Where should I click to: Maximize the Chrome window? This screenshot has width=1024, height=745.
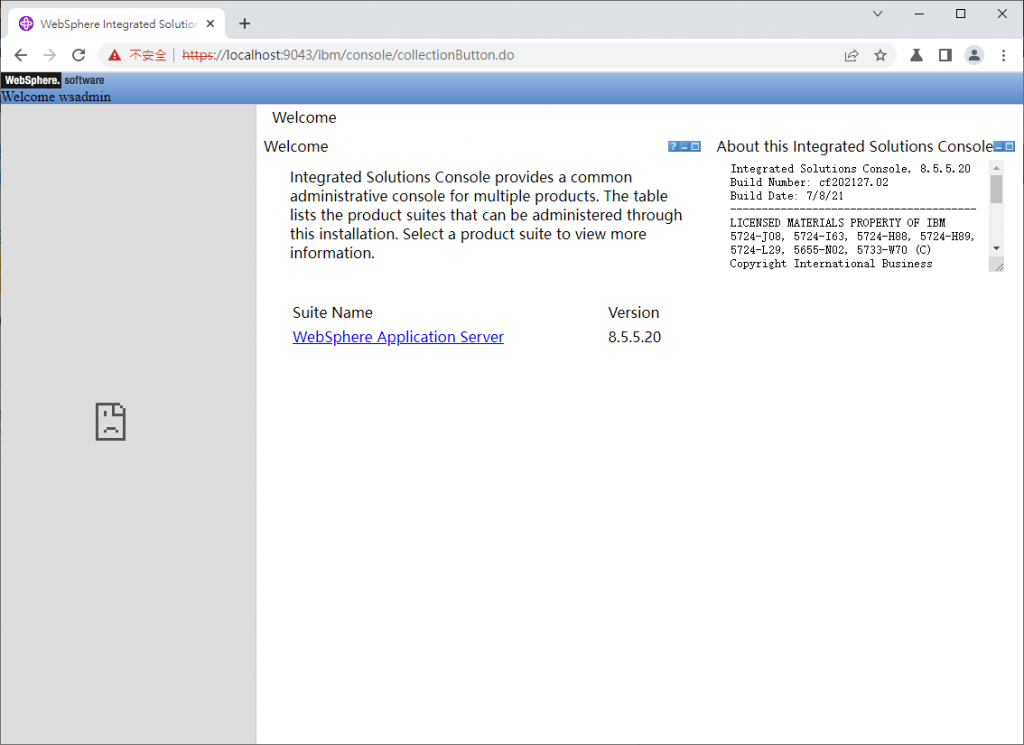[961, 14]
